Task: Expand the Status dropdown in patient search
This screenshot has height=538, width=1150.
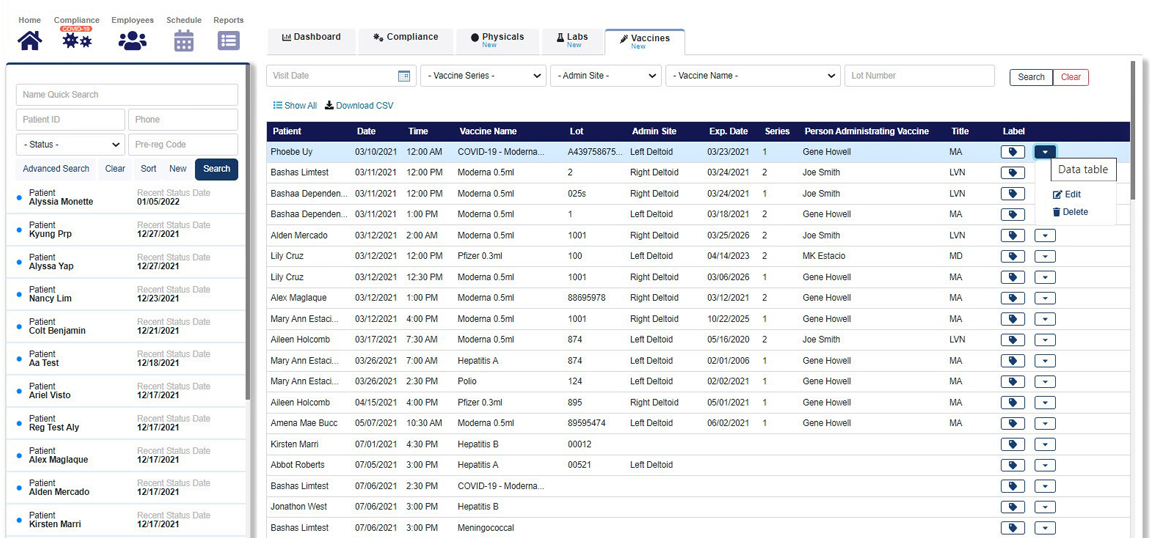Action: [70, 145]
